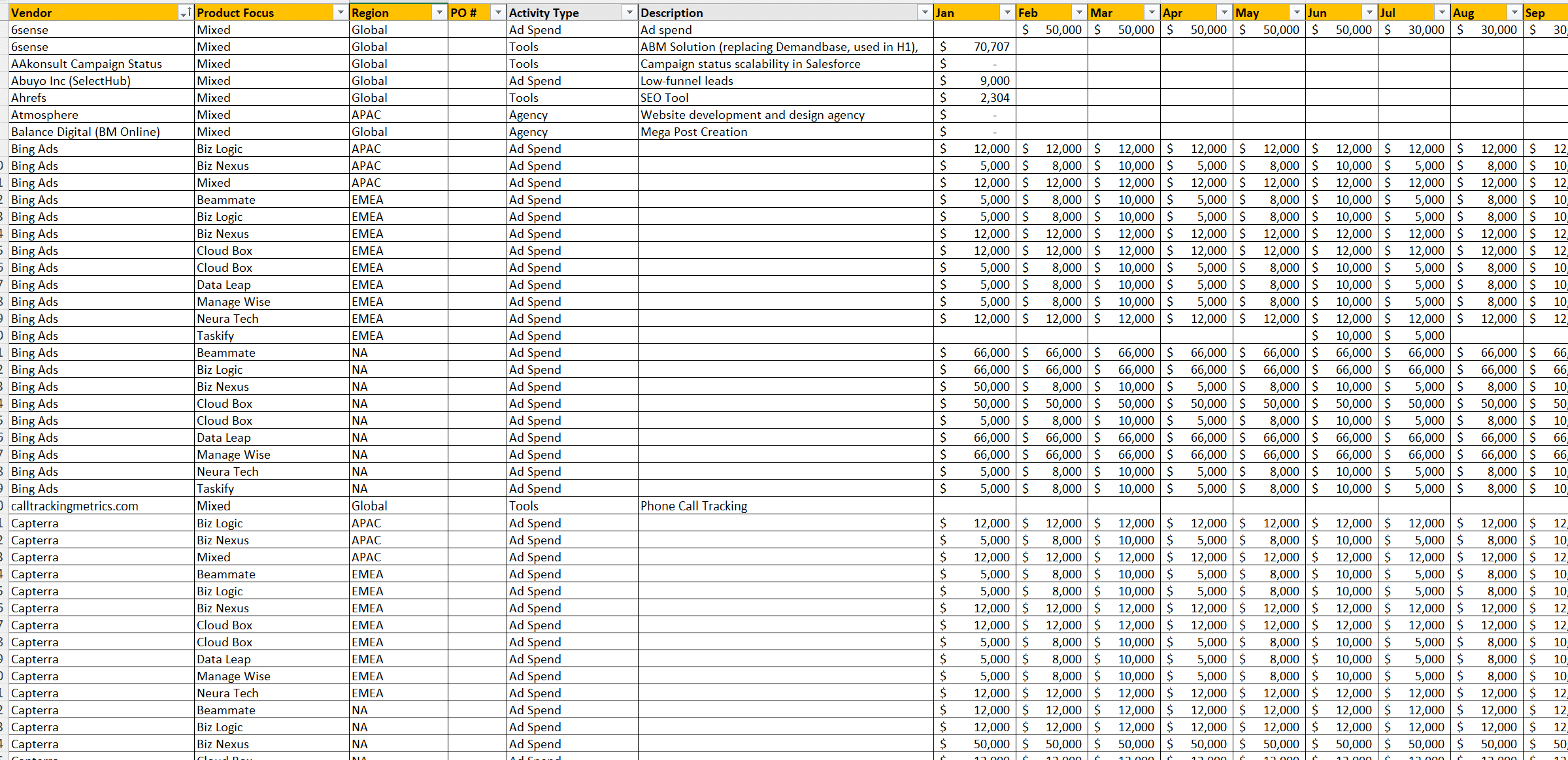Viewport: 1568px width, 760px height.
Task: Open the Apr column filter dropdown
Action: (1224, 12)
